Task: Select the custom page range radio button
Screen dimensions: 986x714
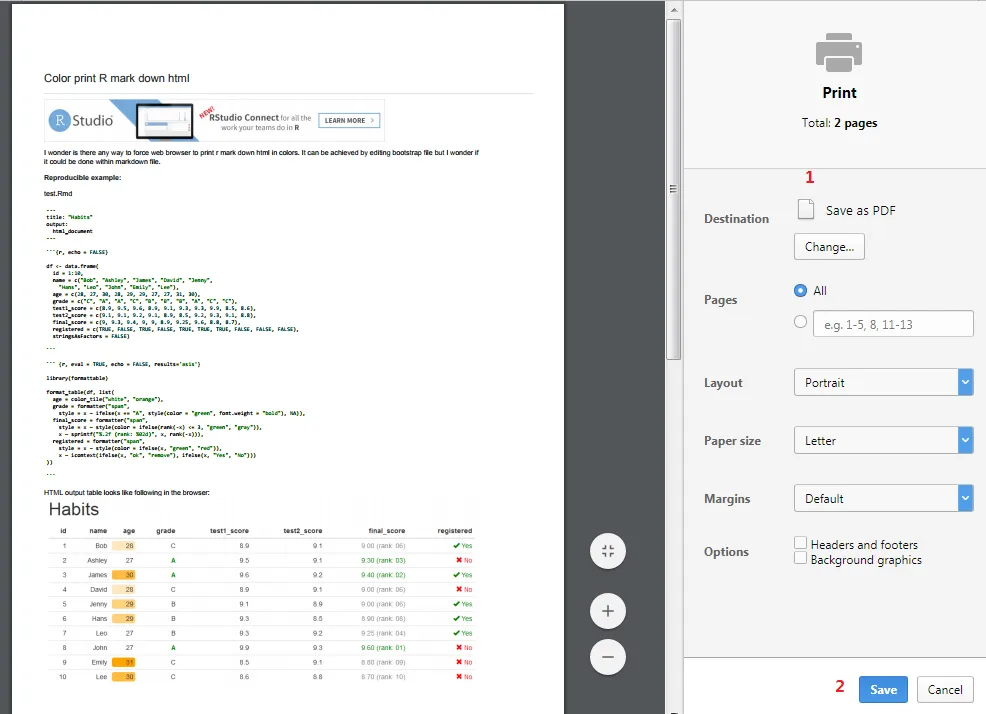Action: [800, 322]
